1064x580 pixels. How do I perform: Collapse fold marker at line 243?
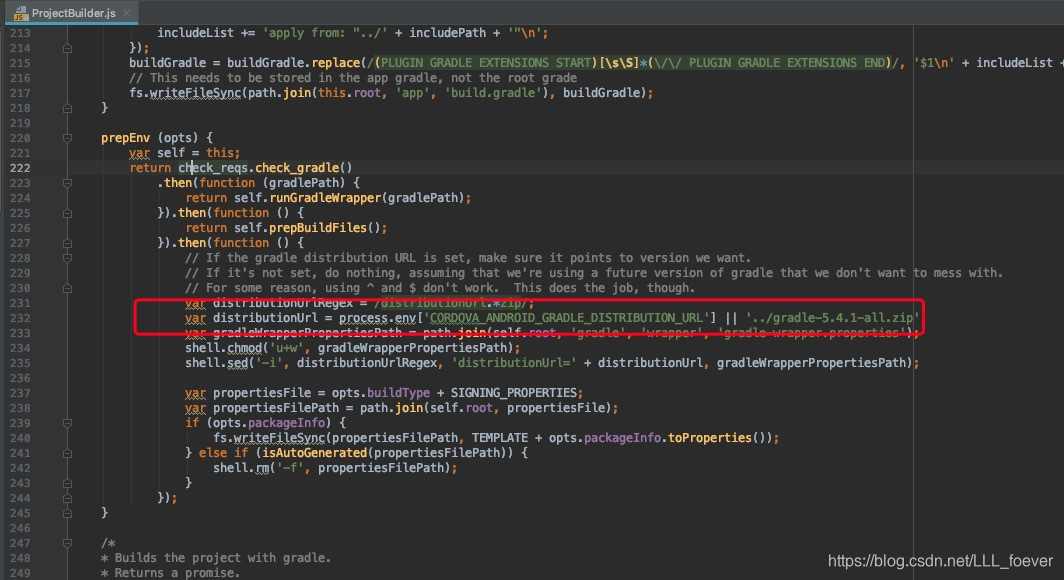tap(67, 483)
